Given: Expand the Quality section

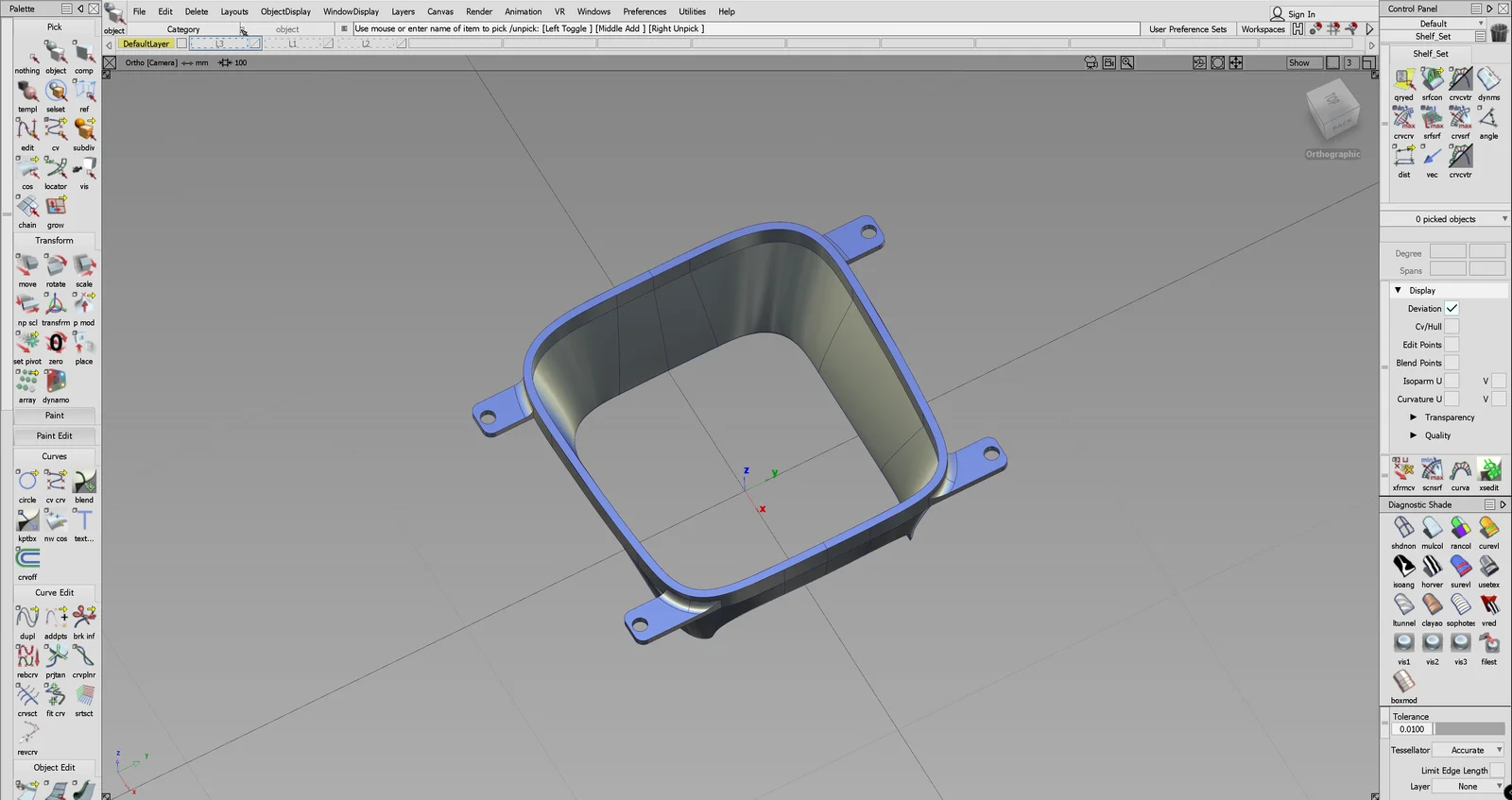Looking at the screenshot, I should (1414, 435).
